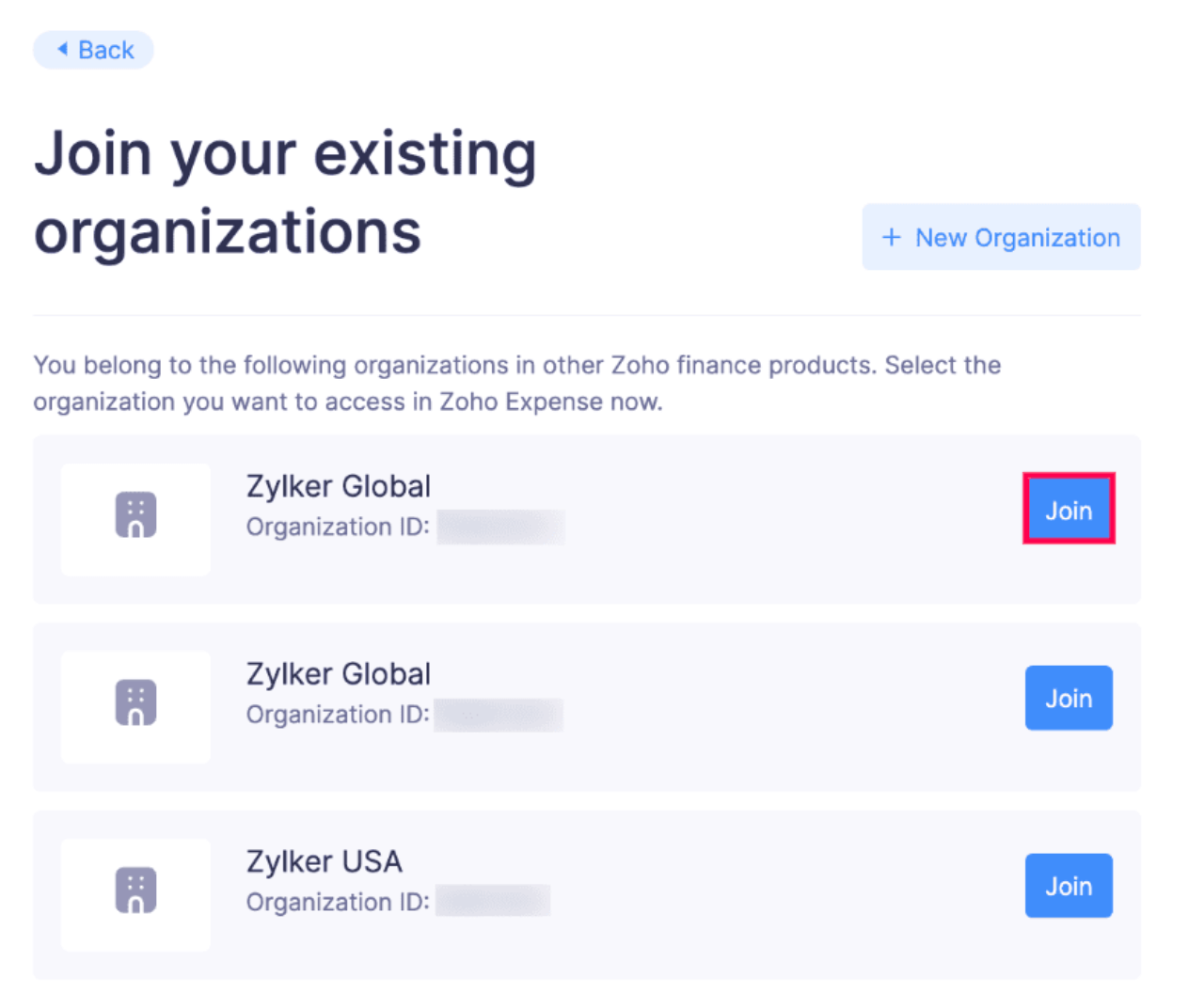Join the first Zylker Global organization
The height and width of the screenshot is (1008, 1204).
tap(1069, 510)
